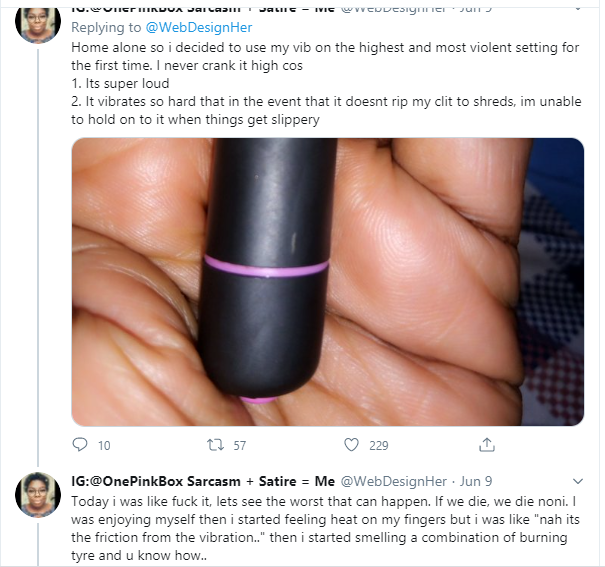
Task: Expand the top tweet's partially visible chevron menu
Action: pyautogui.click(x=578, y=9)
